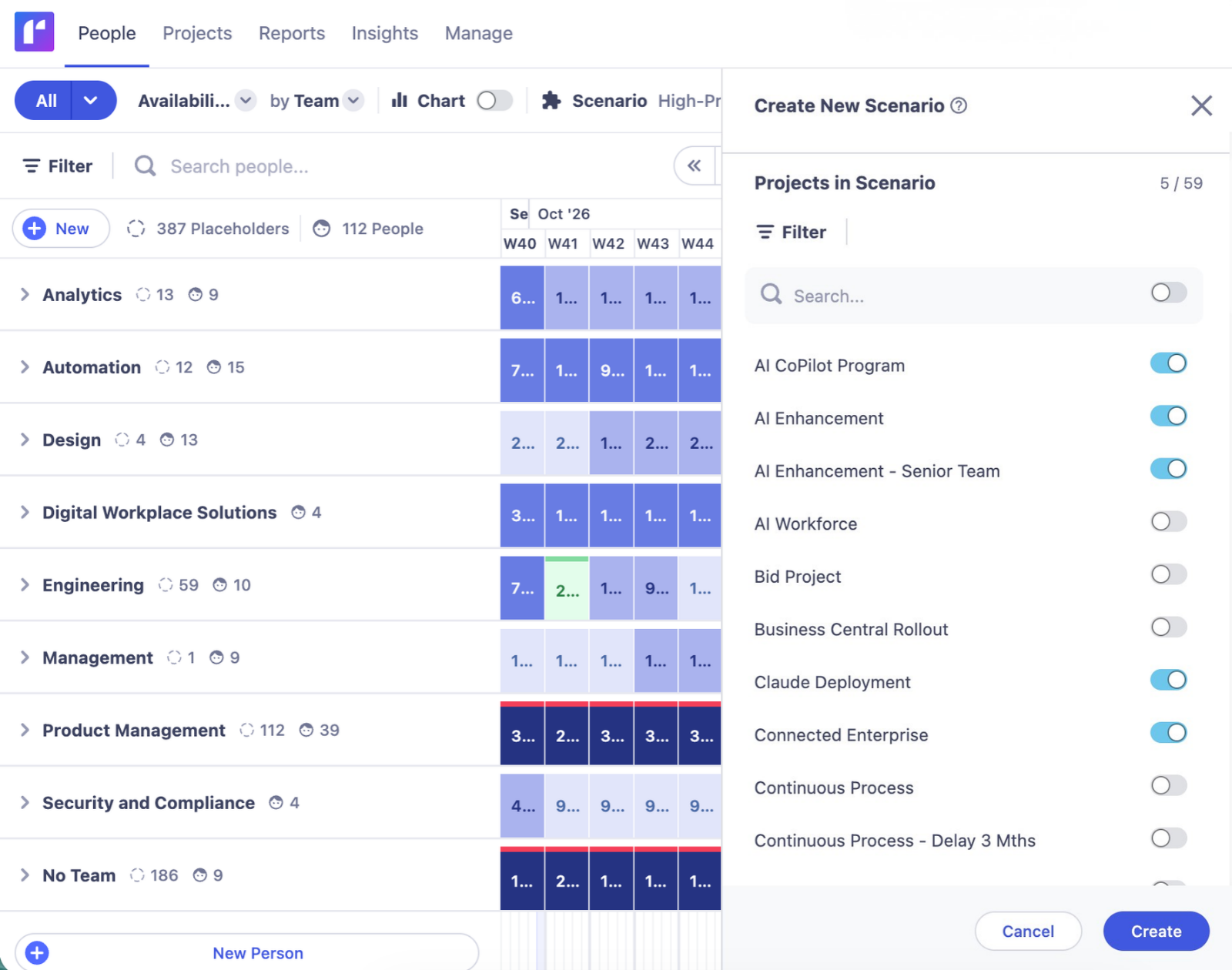Click the Scenario puzzle piece icon
Image resolution: width=1232 pixels, height=970 pixels.
pos(551,100)
